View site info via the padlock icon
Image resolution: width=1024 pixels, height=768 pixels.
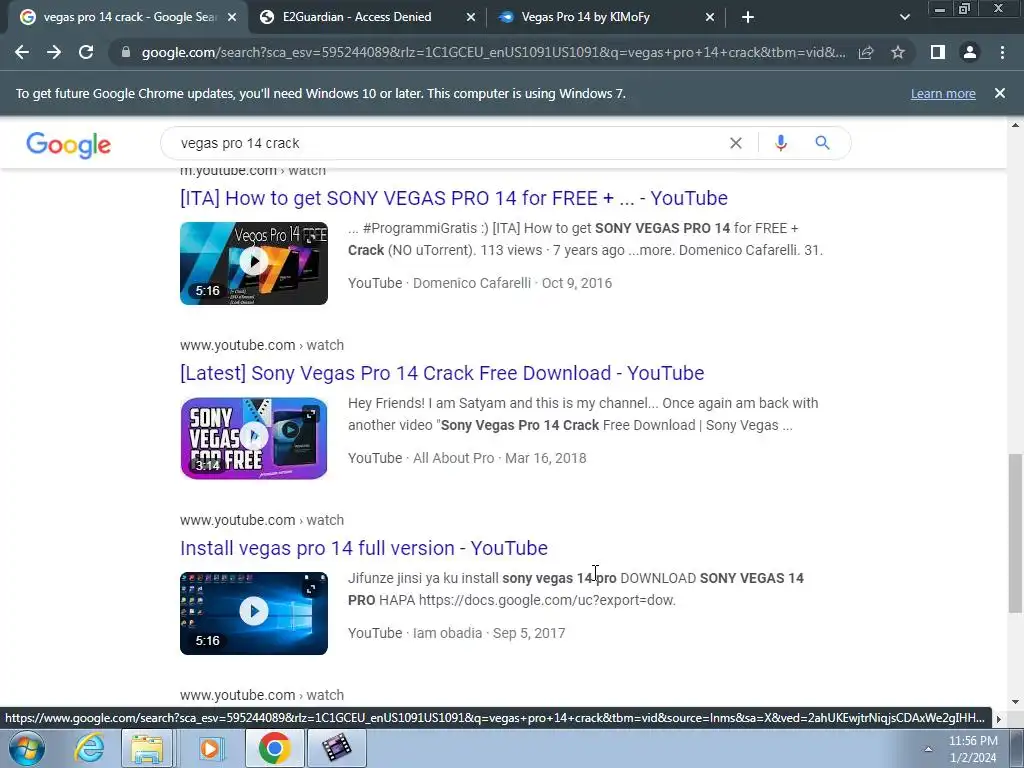point(125,52)
